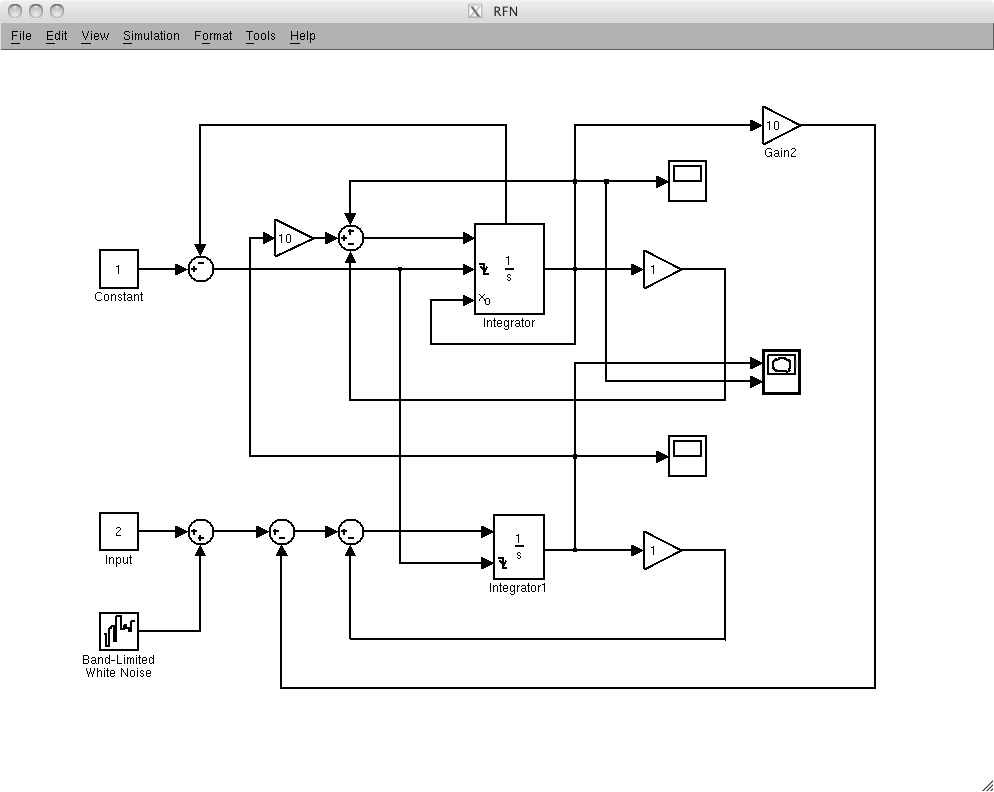Open the Format menu

tap(213, 36)
